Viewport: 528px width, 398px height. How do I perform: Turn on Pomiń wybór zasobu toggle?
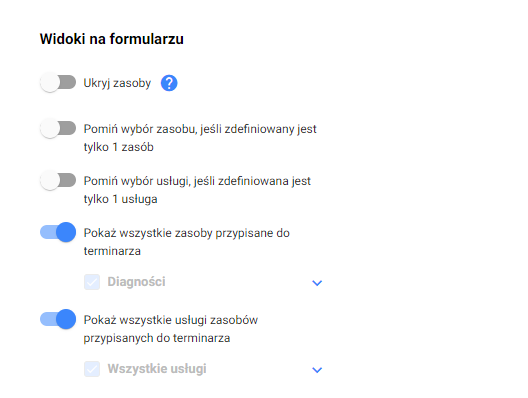coord(58,128)
